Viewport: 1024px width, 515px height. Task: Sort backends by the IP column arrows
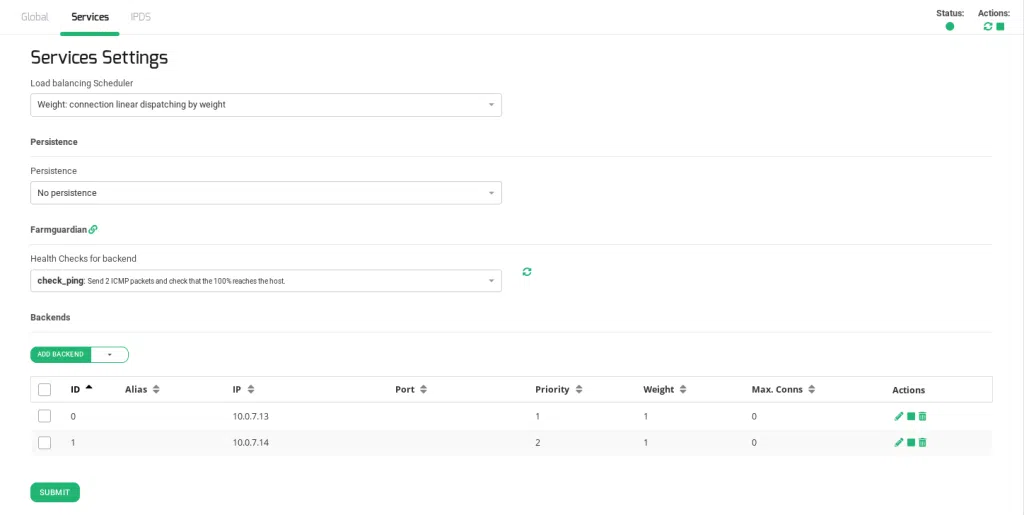click(250, 389)
